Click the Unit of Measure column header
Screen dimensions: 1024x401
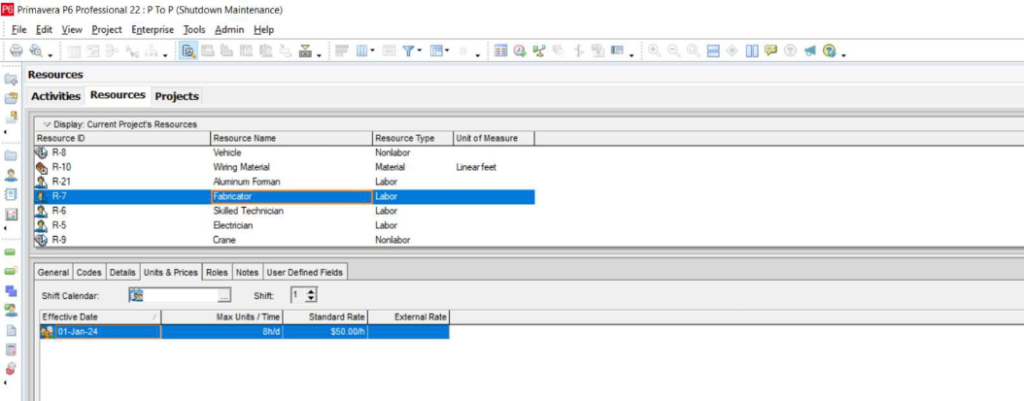pyautogui.click(x=494, y=138)
